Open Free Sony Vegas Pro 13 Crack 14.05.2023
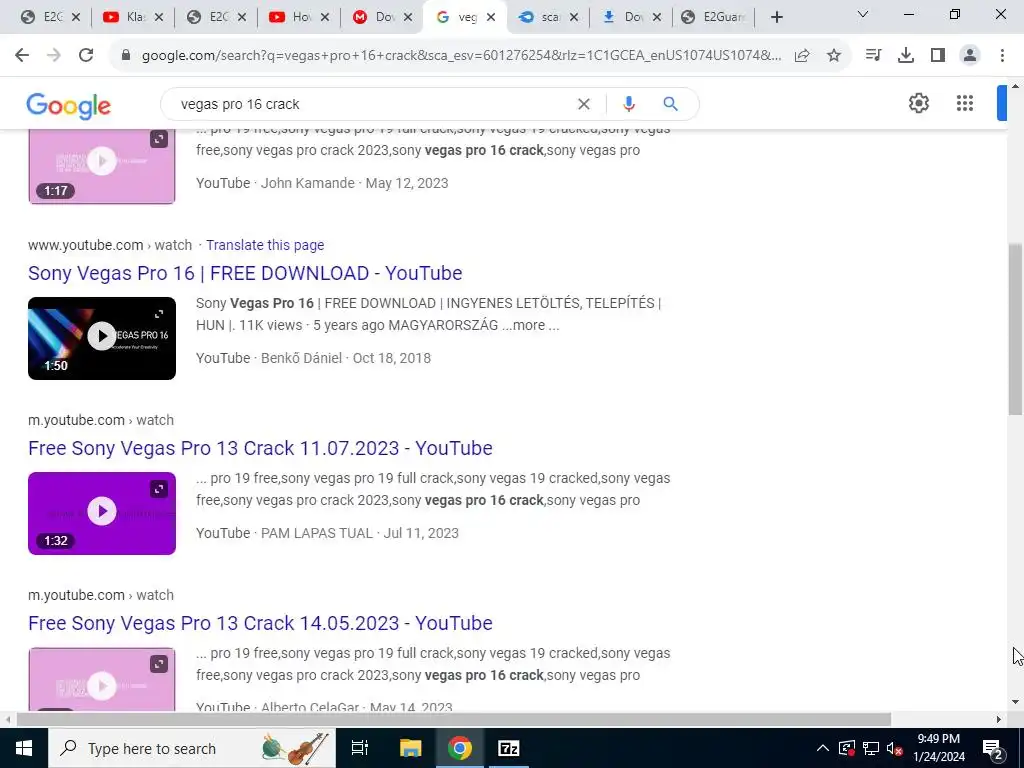Image resolution: width=1024 pixels, height=768 pixels. click(x=260, y=623)
